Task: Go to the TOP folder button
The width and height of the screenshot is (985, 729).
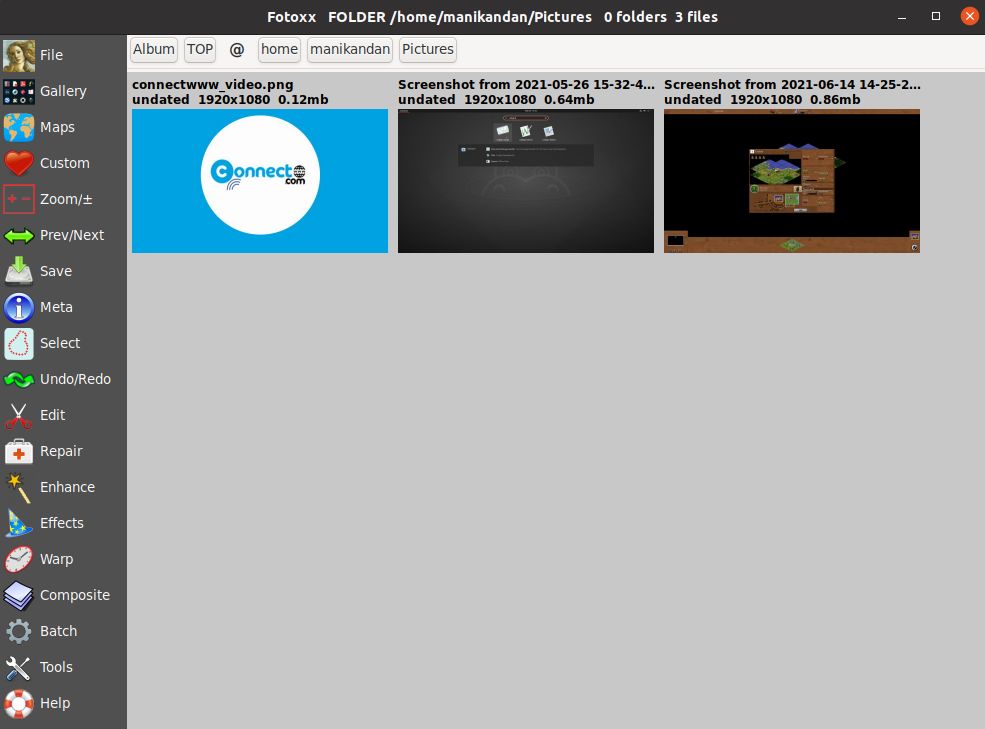Action: click(200, 50)
